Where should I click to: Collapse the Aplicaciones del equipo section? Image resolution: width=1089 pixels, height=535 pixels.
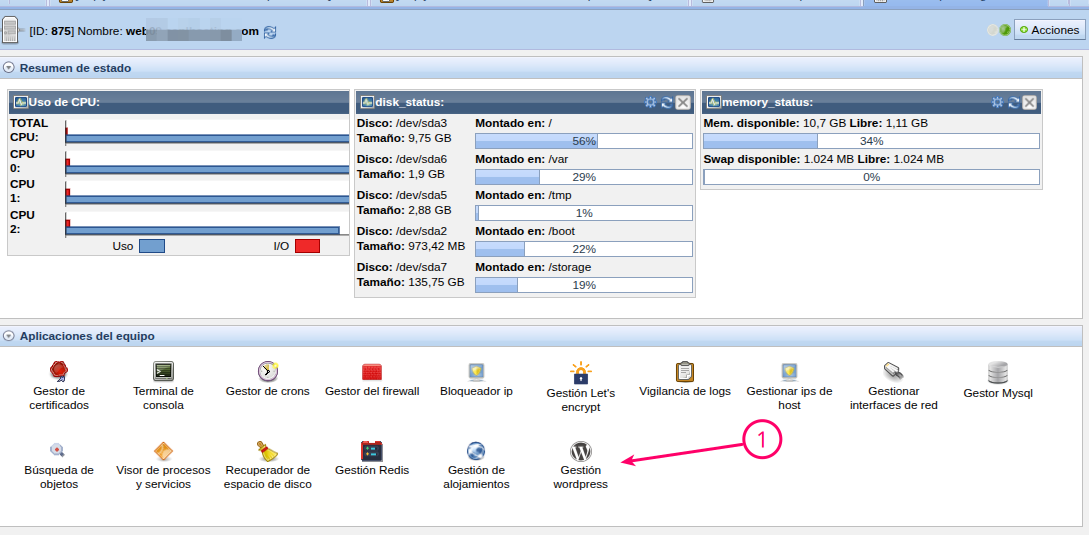click(x=9, y=336)
